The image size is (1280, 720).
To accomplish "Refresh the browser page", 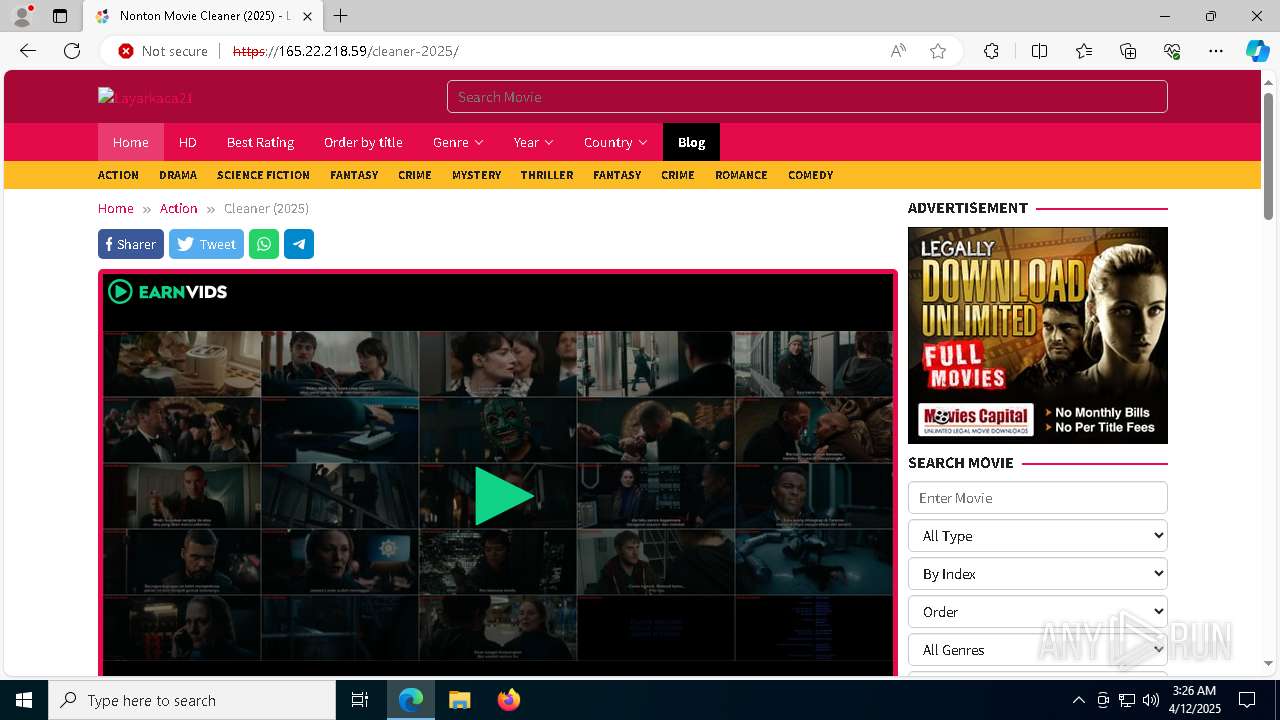I will point(72,51).
